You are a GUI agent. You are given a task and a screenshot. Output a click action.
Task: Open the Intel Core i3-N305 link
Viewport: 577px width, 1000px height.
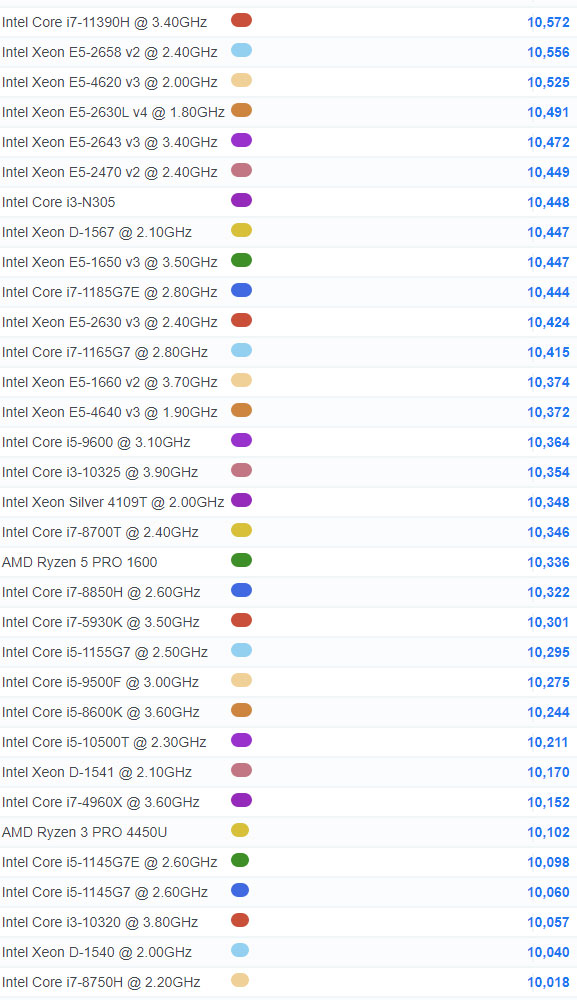pyautogui.click(x=59, y=202)
